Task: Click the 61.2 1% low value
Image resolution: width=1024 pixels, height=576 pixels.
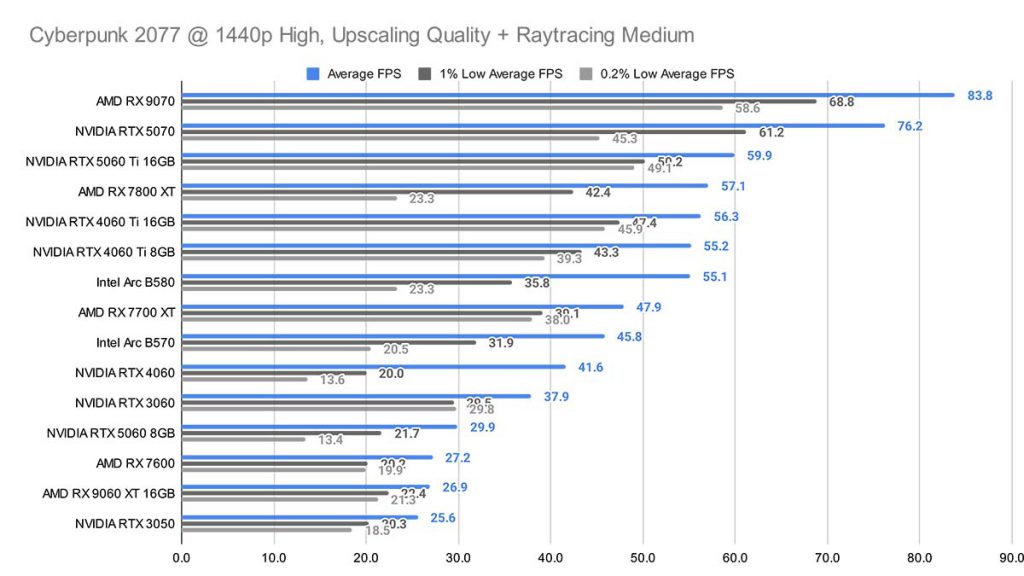Action: click(x=771, y=133)
